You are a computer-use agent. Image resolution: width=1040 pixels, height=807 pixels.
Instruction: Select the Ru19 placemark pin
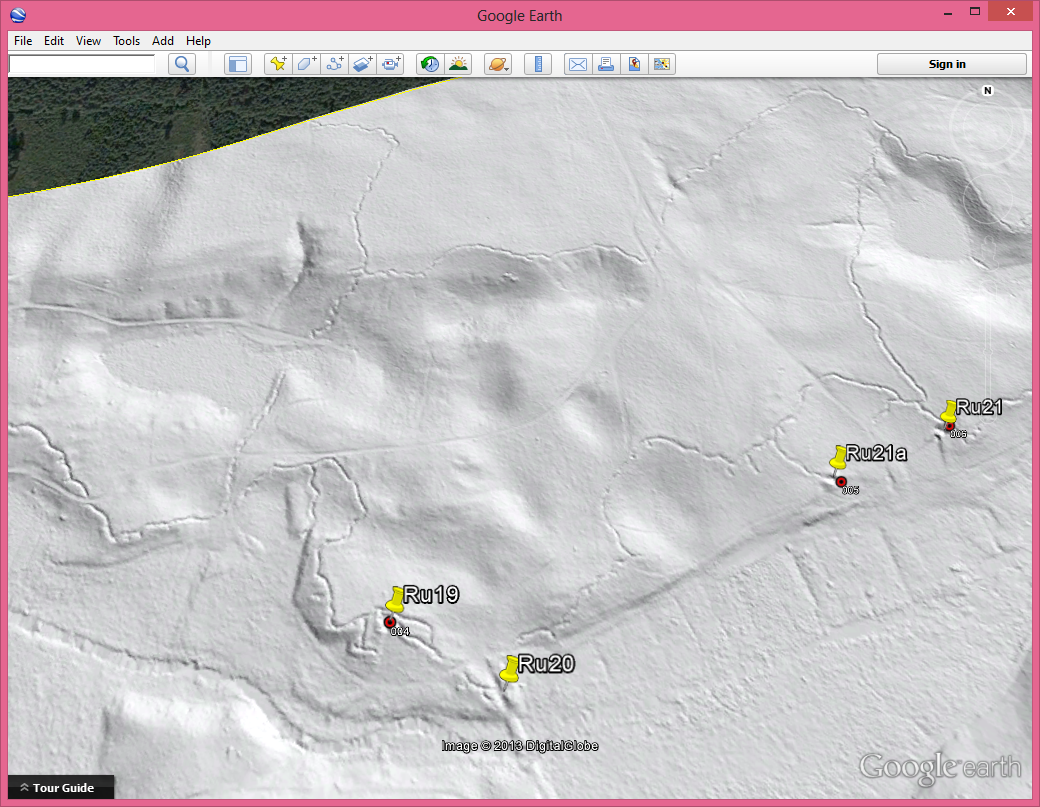[x=396, y=600]
